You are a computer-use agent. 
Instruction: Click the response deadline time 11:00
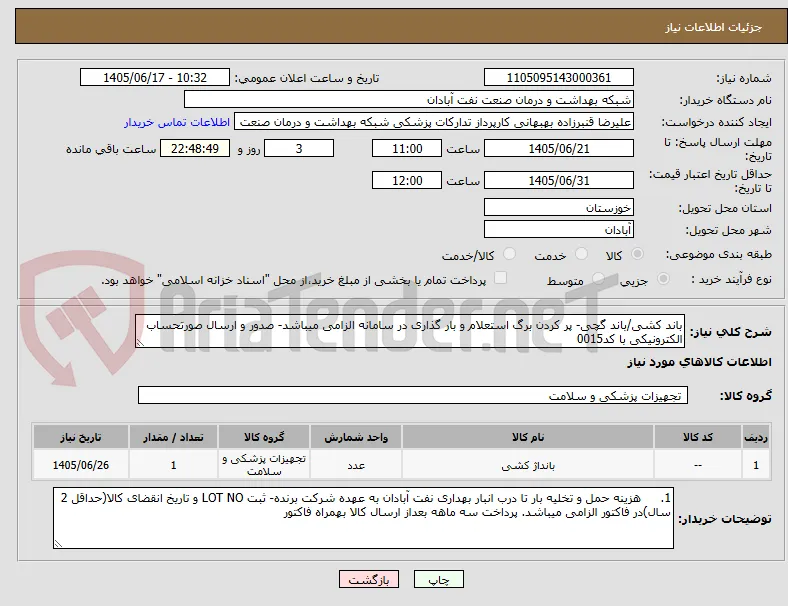pyautogui.click(x=407, y=149)
